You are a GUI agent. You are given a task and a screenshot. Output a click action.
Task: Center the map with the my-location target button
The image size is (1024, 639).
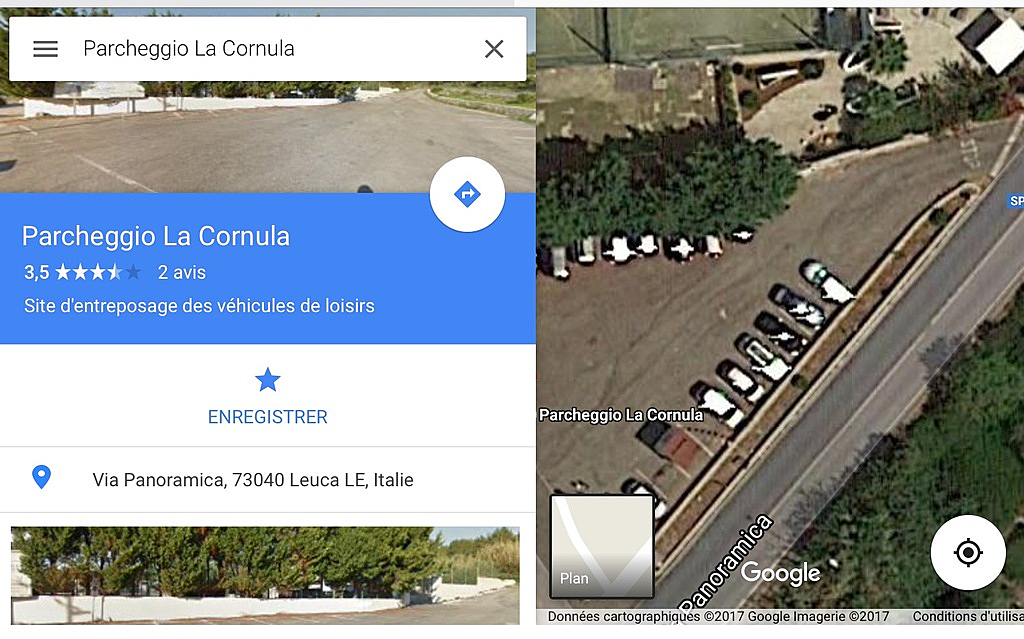[x=968, y=553]
